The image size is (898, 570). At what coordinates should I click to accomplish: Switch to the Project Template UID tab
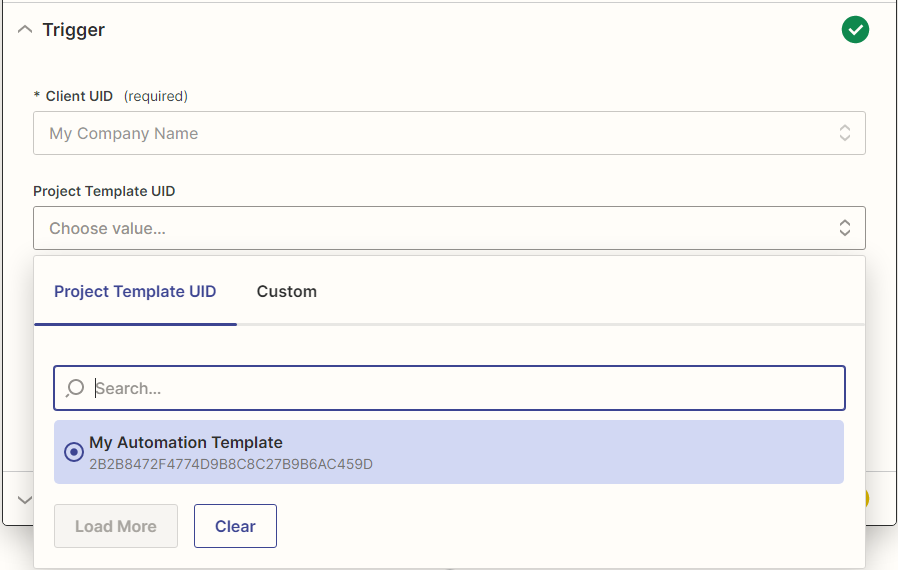coord(135,292)
